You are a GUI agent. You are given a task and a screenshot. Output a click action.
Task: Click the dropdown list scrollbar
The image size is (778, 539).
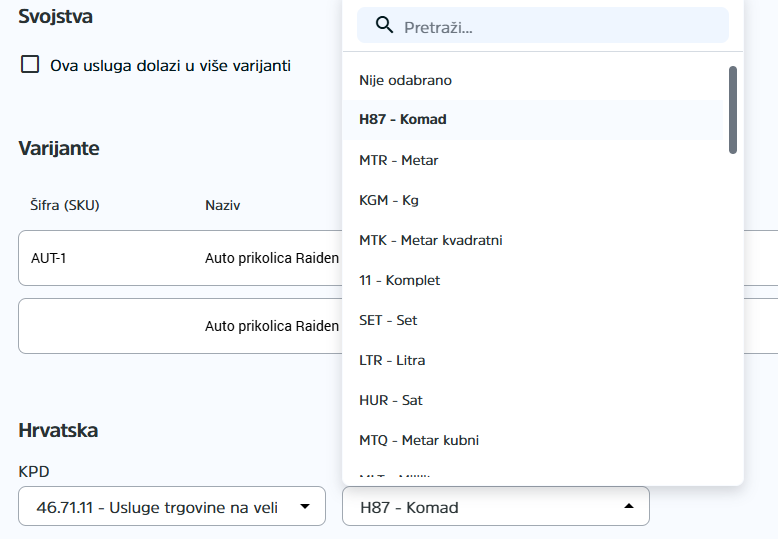pos(733,110)
